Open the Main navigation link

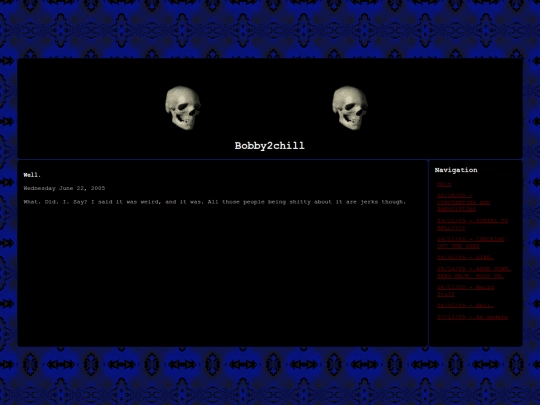(x=444, y=185)
